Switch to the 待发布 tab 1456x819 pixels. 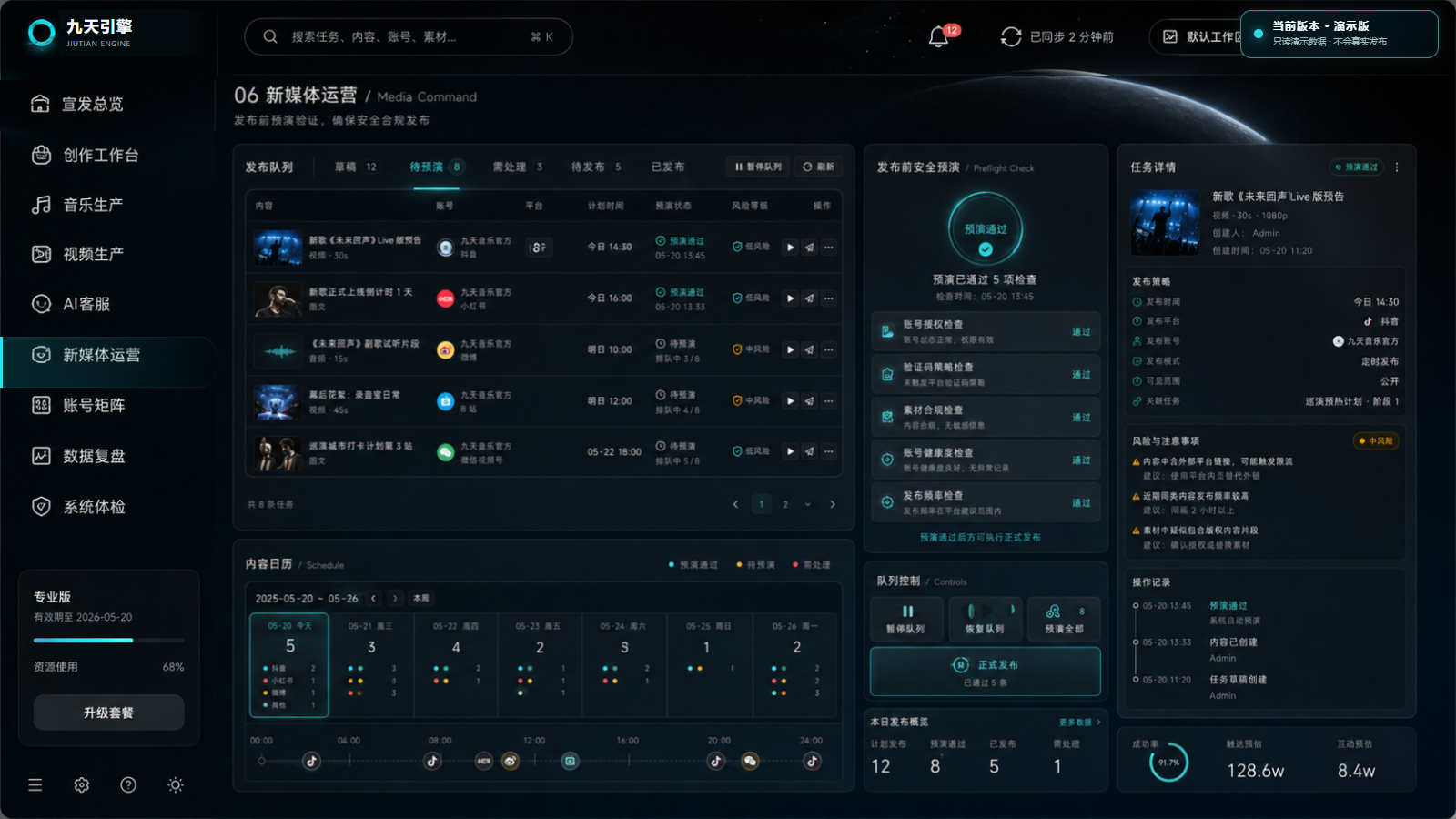(596, 167)
